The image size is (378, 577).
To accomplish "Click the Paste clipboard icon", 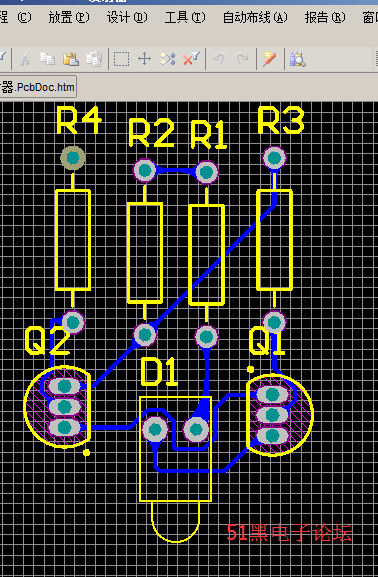I will [x=71, y=59].
